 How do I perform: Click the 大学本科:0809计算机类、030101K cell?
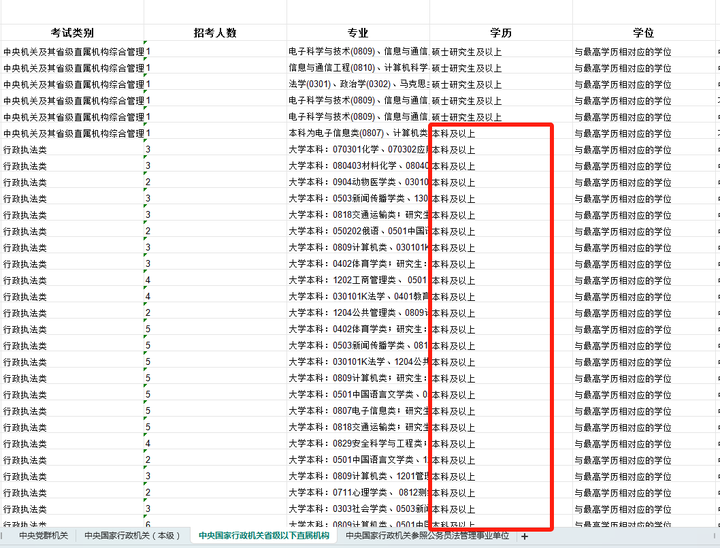(358, 248)
